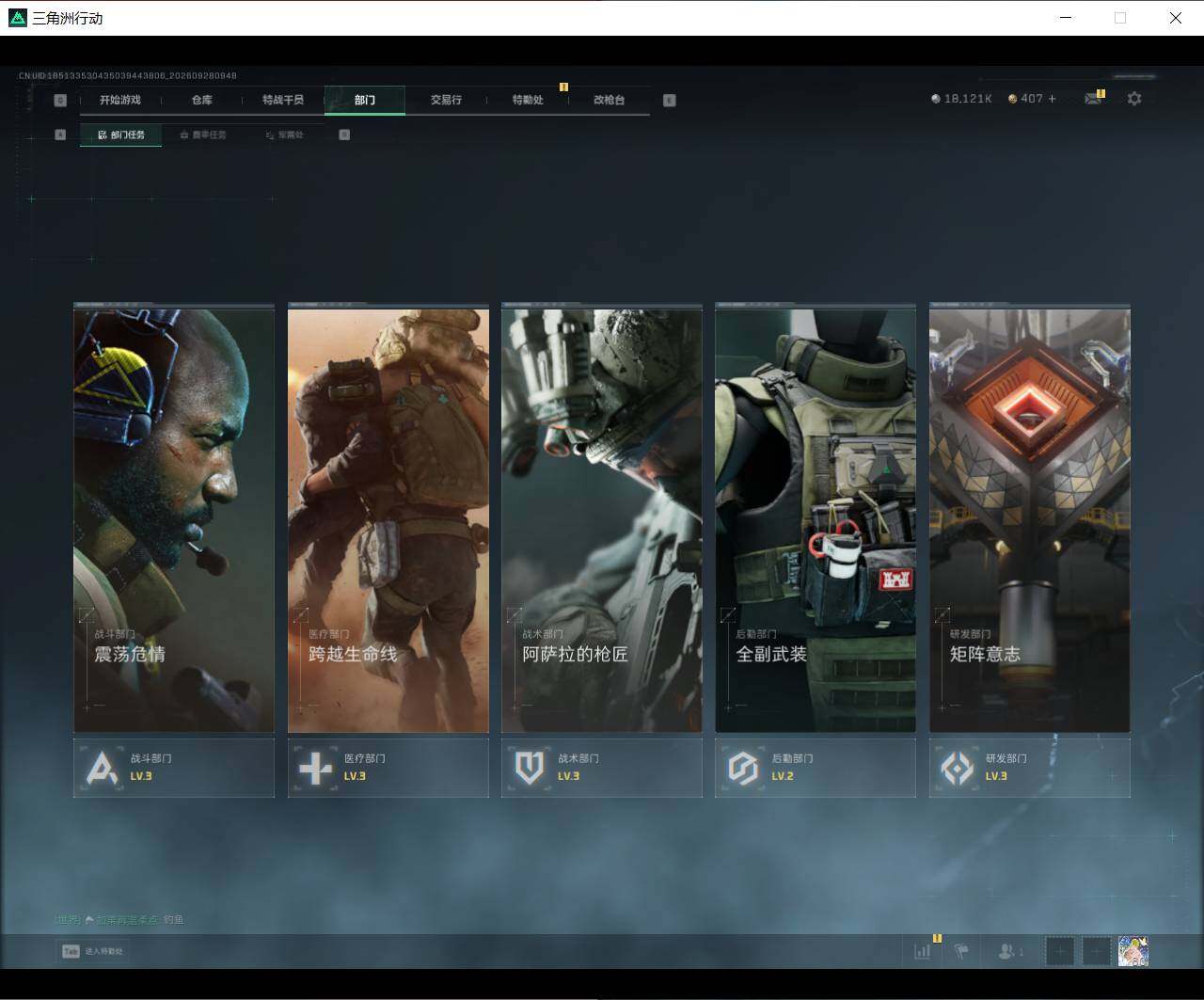Minimize the 三角洲行动 window
The width and height of the screenshot is (1204, 1000).
[x=1066, y=18]
